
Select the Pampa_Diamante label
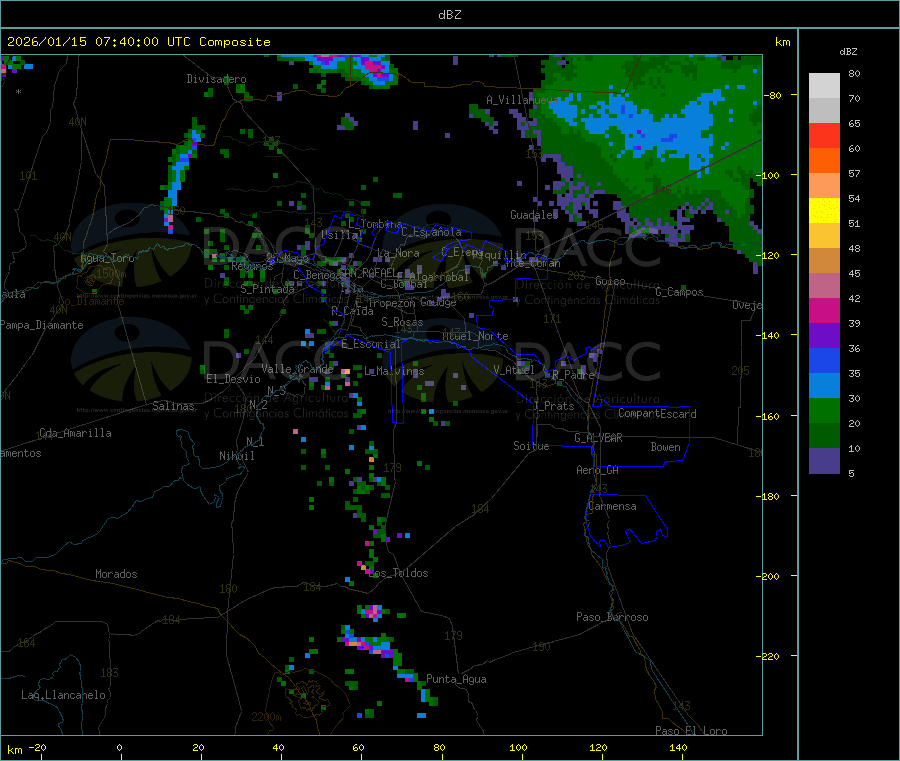[42, 325]
